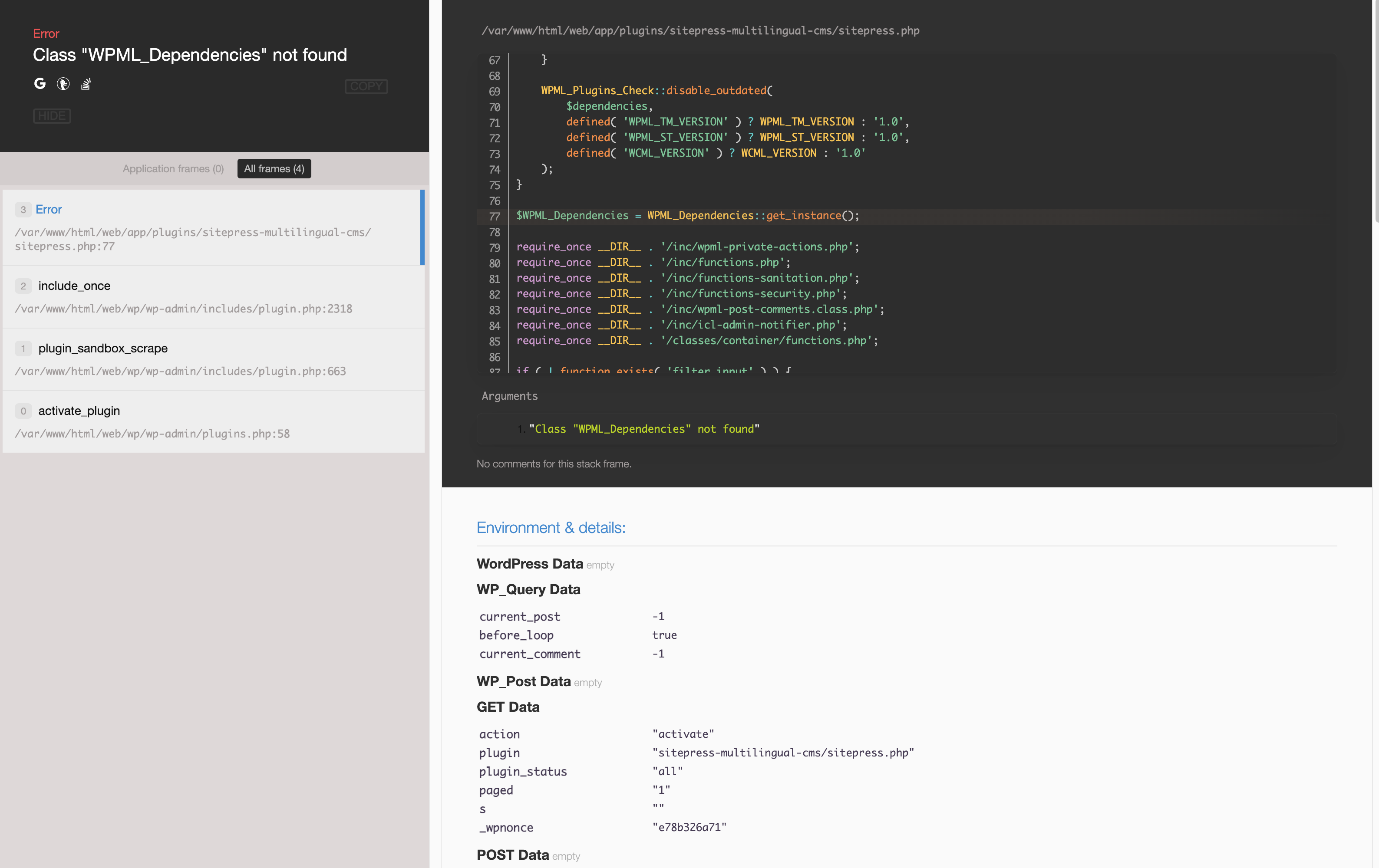Click the current_post row value
This screenshot has height=868, width=1379.
point(658,616)
